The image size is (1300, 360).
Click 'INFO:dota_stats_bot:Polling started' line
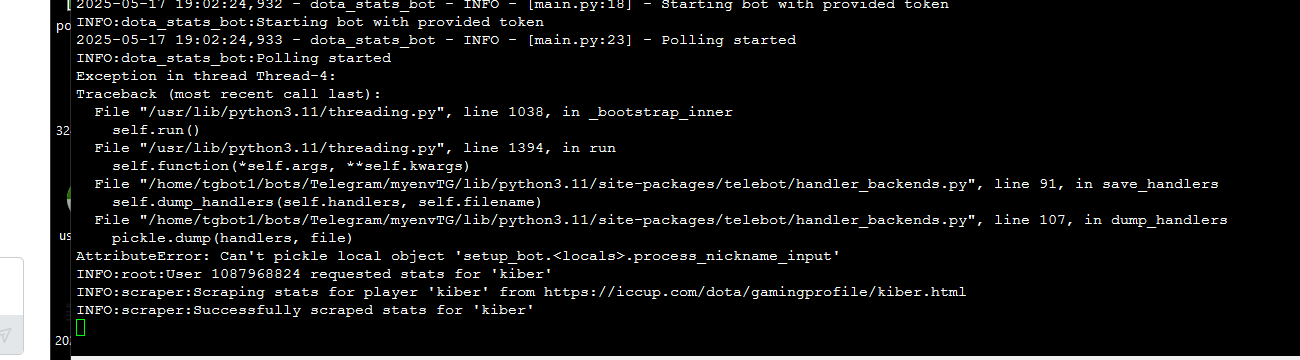click(x=233, y=58)
